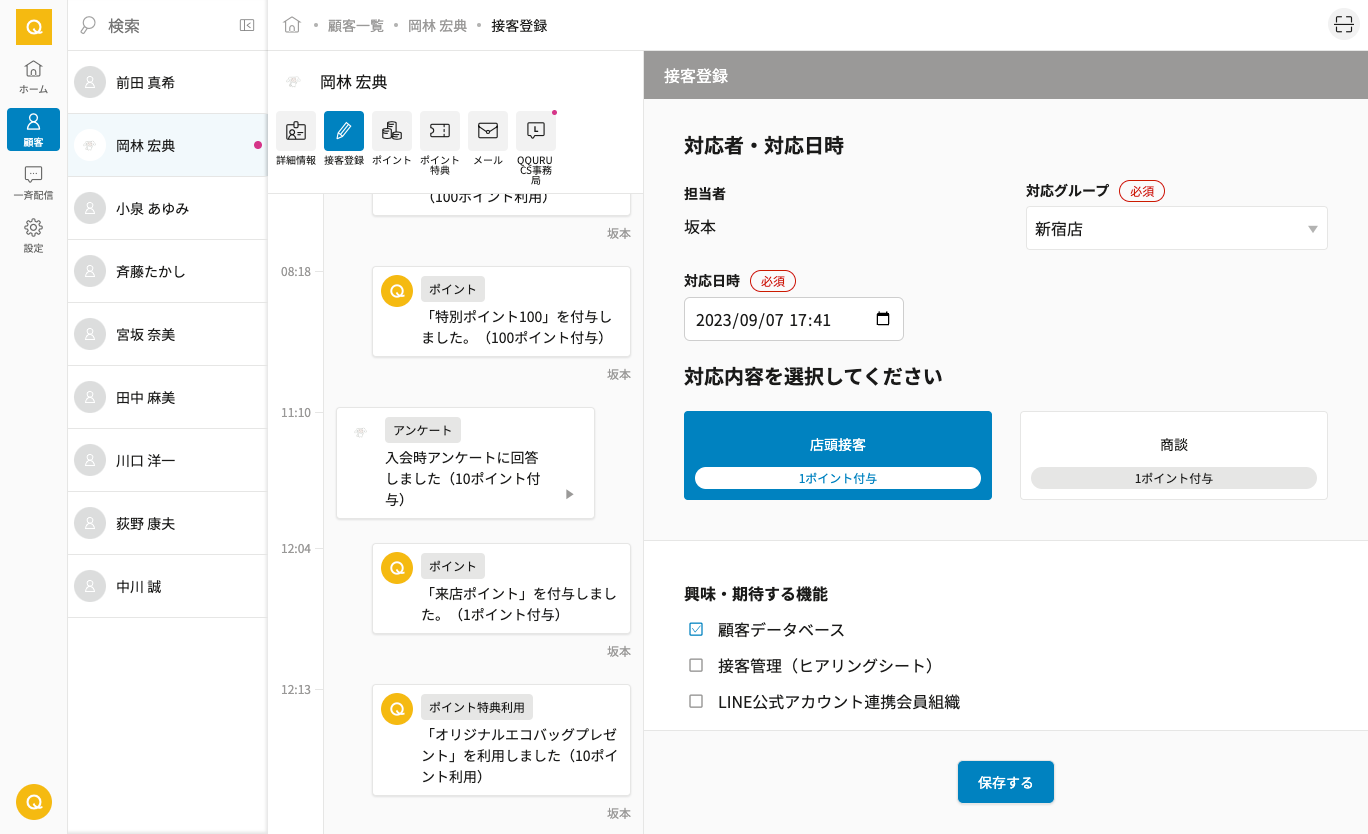Screen dimensions: 1368x834
Task: Select customer 小泉 あゆみ in the list
Action: coord(166,209)
